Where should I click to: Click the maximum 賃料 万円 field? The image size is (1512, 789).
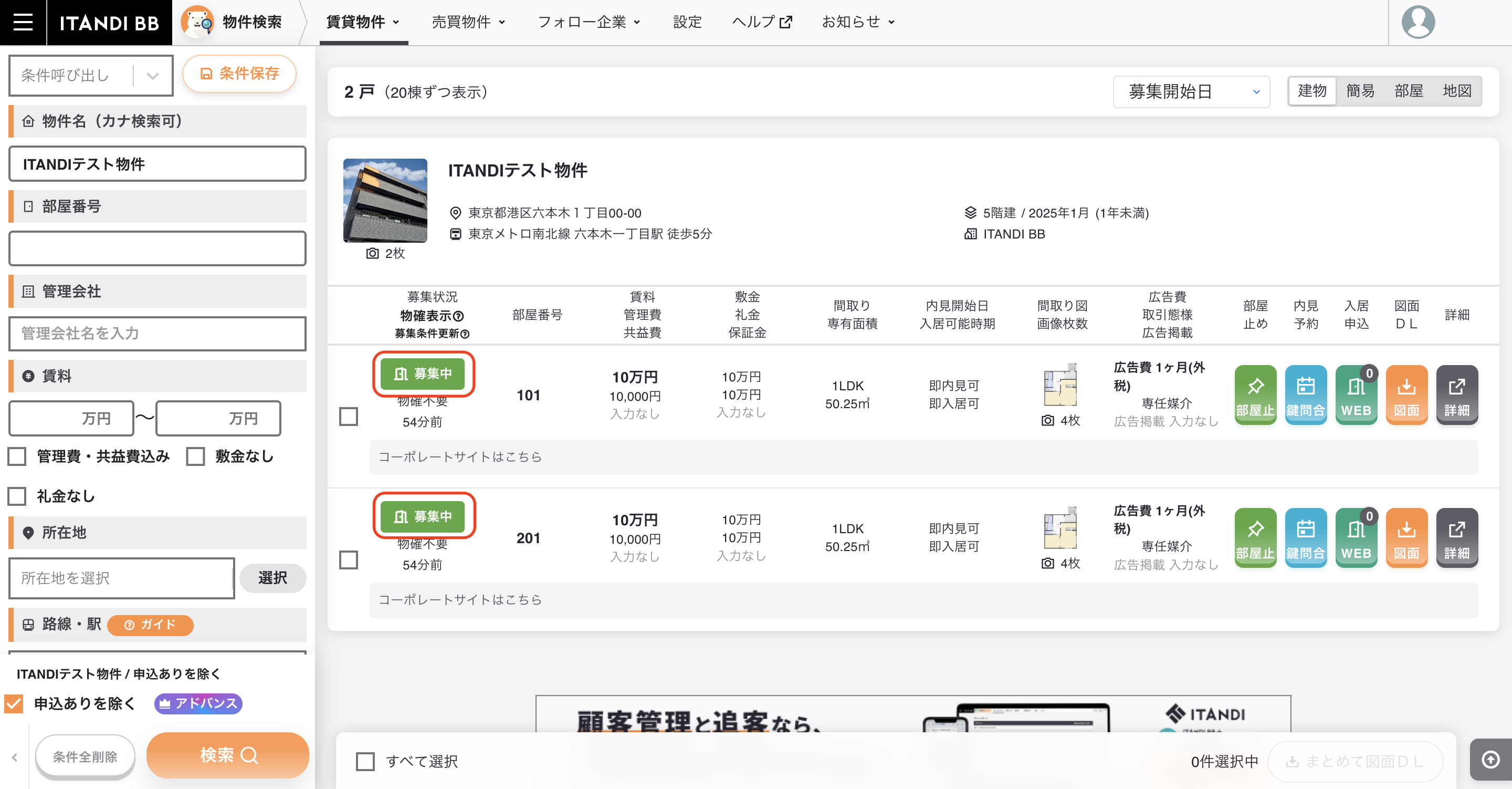pos(218,418)
